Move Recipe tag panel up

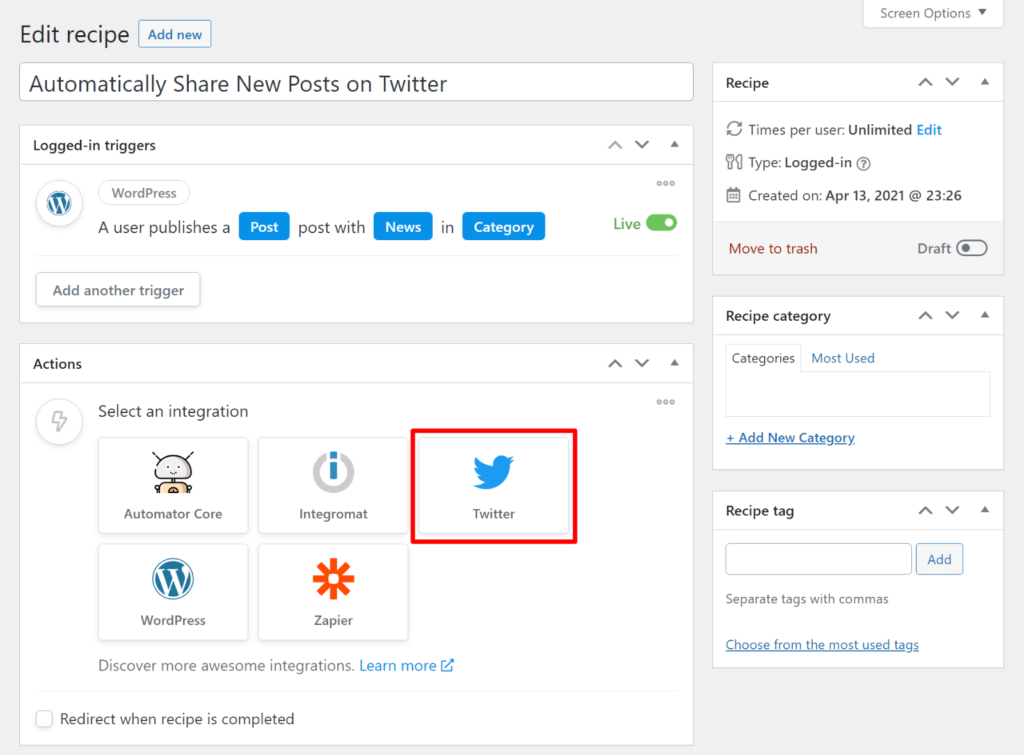click(925, 510)
